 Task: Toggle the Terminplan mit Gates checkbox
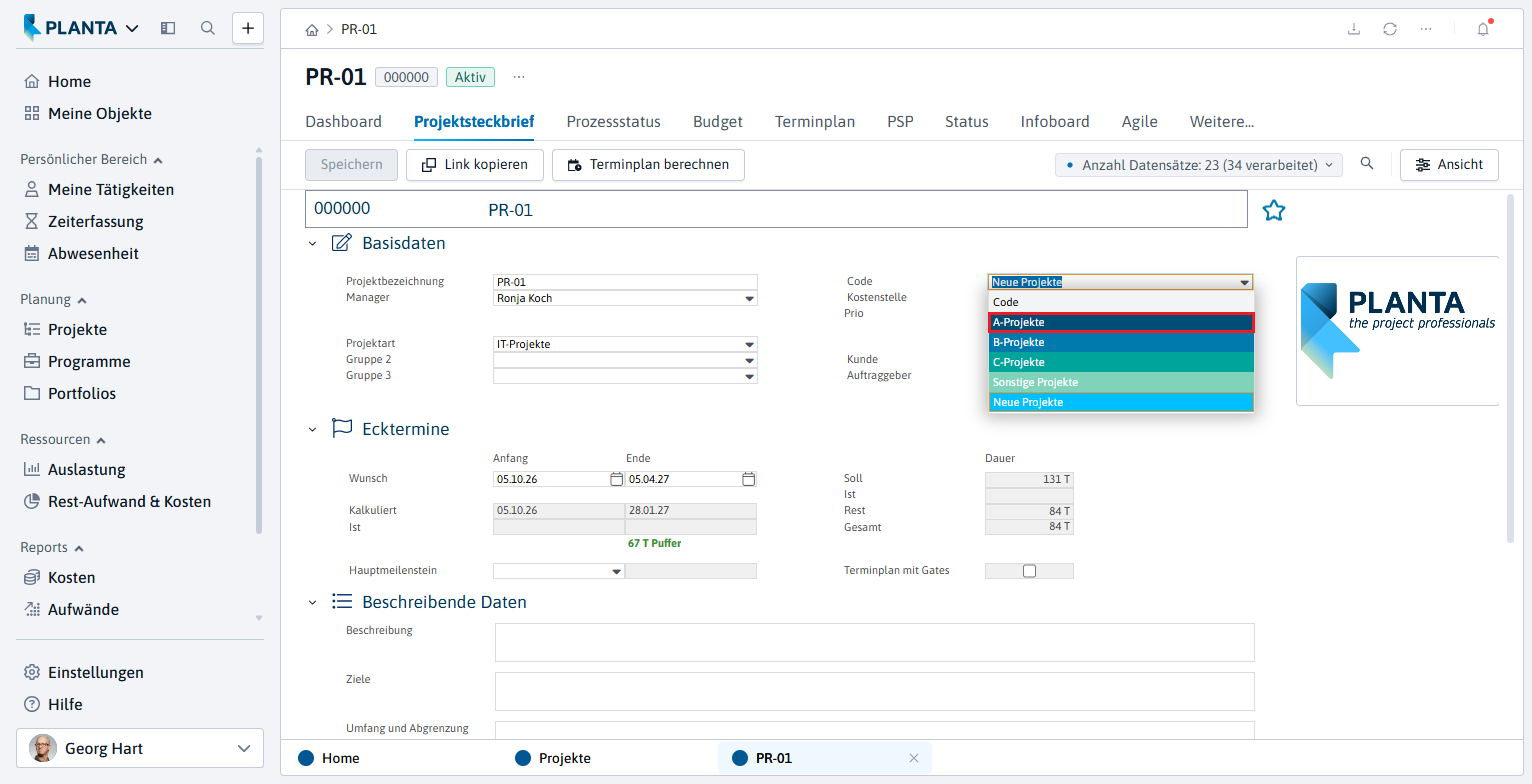pos(1029,571)
